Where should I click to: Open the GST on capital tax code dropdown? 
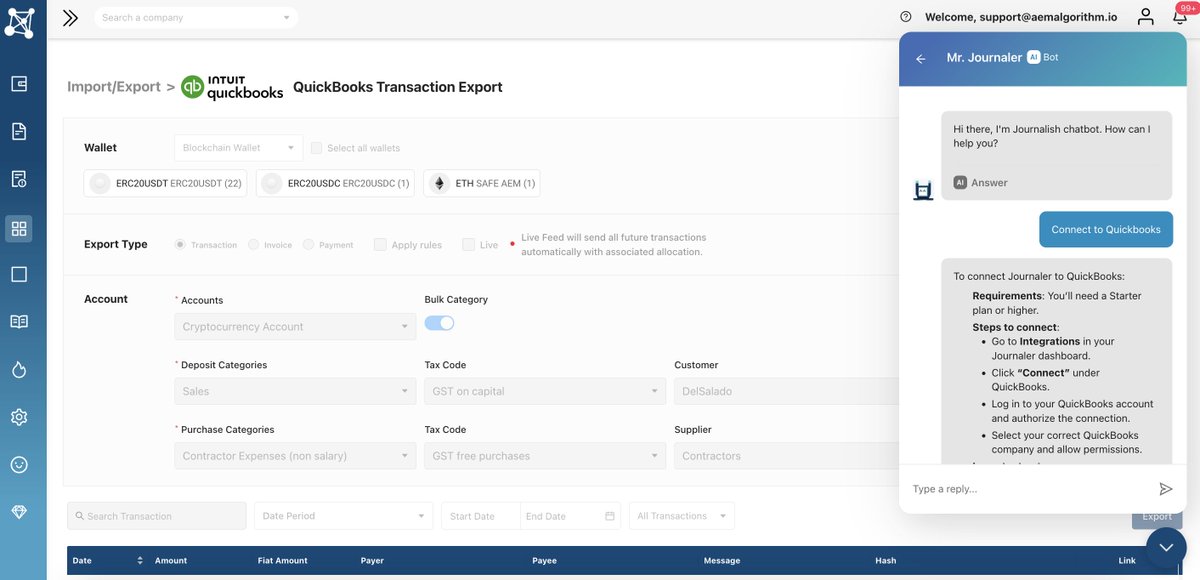click(x=545, y=391)
